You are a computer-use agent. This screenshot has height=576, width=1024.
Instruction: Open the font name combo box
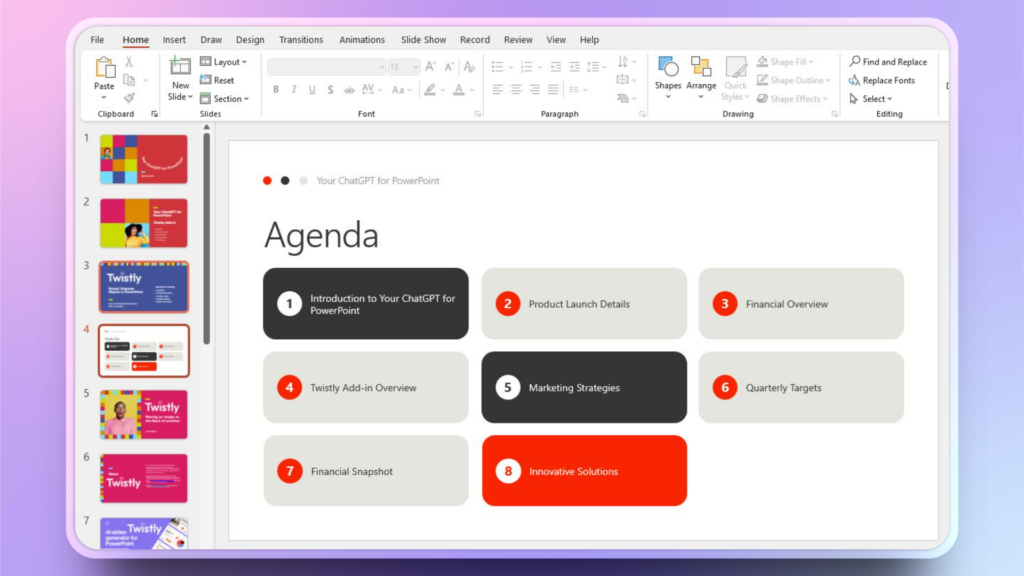coord(326,67)
